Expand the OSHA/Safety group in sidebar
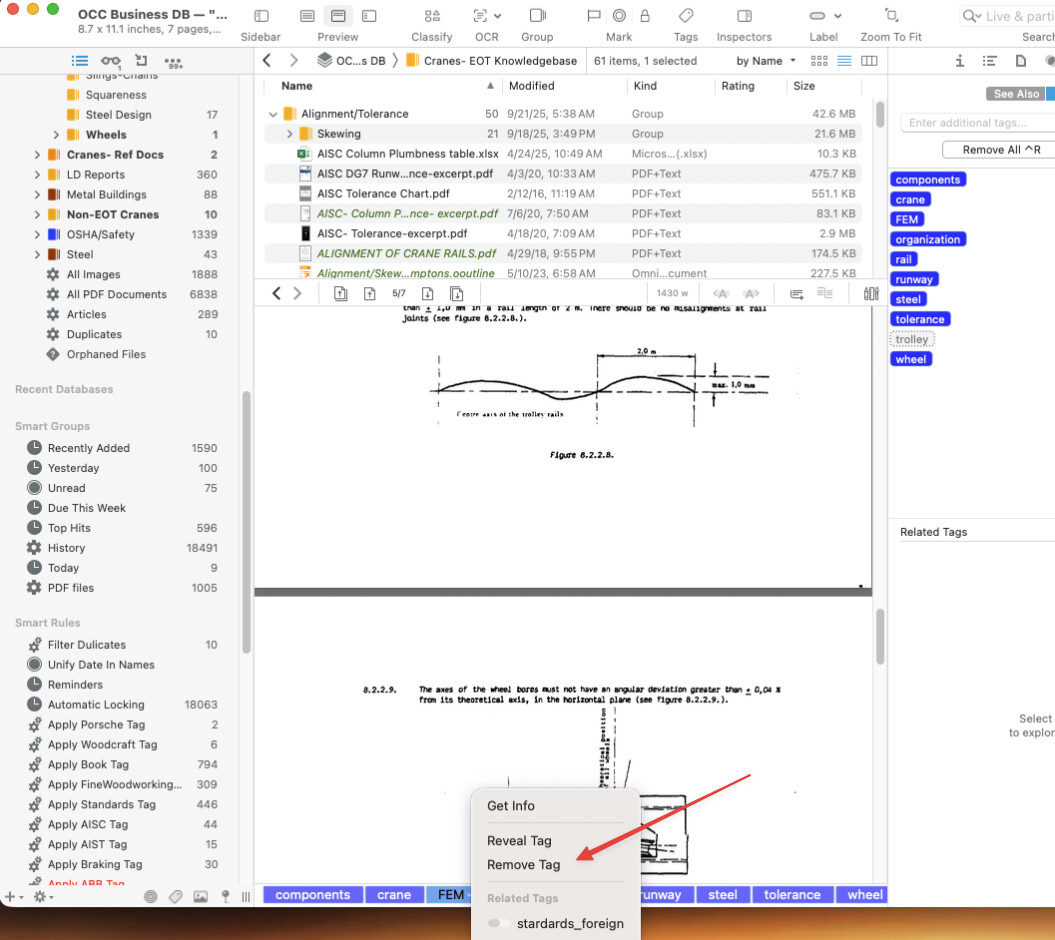 [x=37, y=235]
